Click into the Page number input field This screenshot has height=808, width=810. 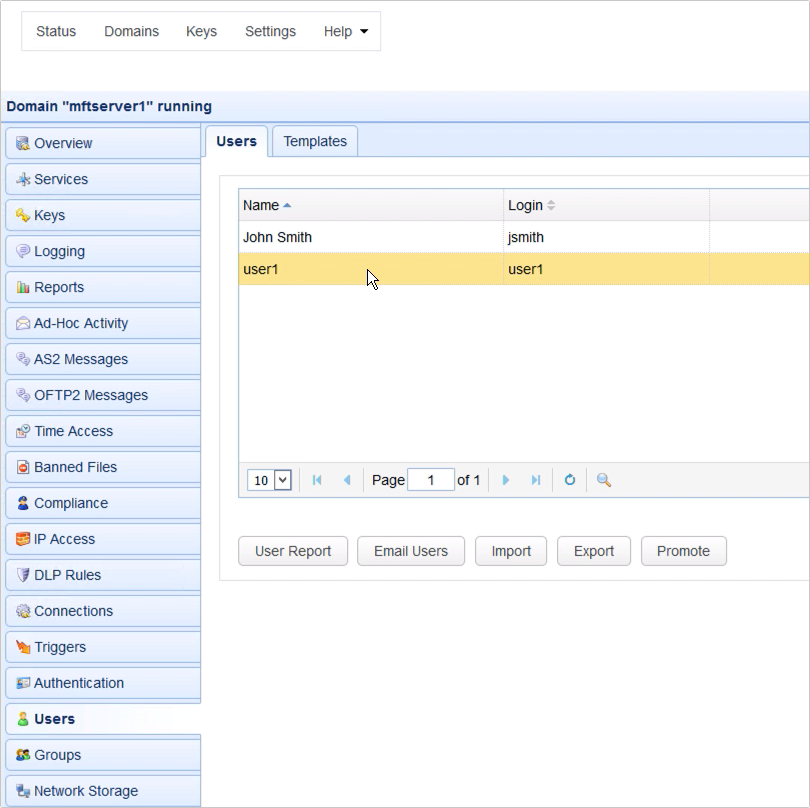[x=431, y=480]
